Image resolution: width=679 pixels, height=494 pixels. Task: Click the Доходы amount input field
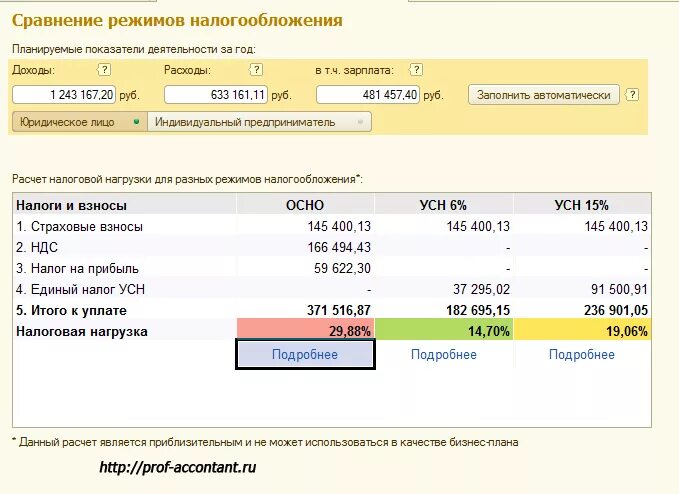point(64,95)
